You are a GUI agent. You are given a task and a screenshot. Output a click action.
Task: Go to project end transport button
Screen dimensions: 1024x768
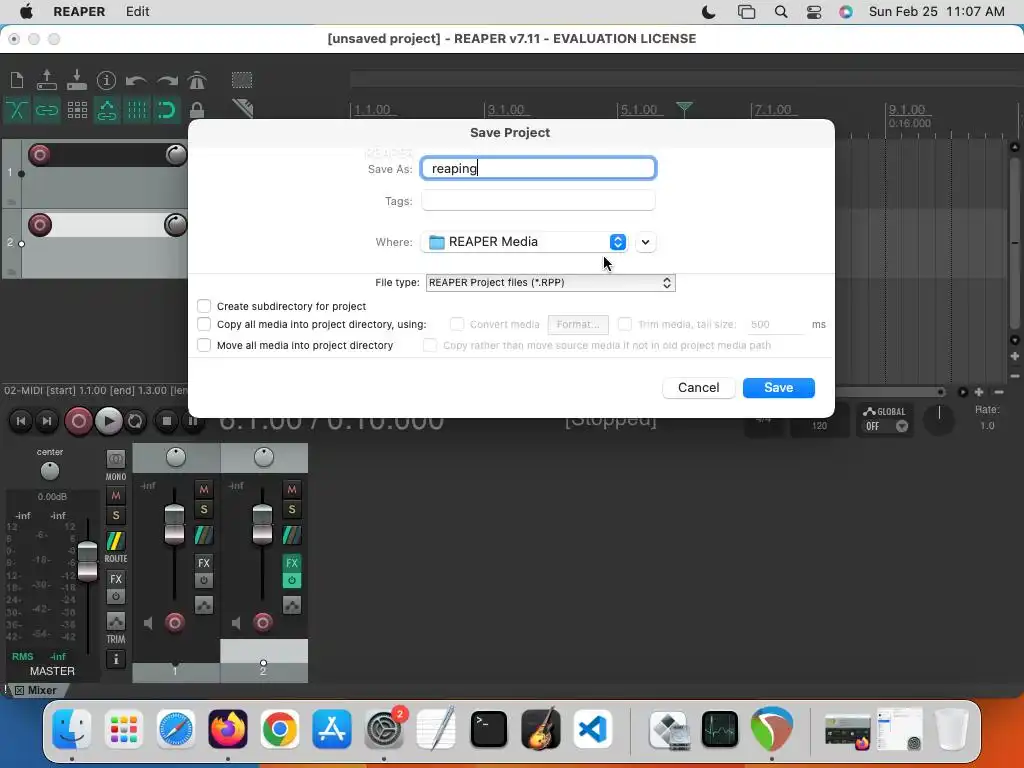(x=47, y=421)
